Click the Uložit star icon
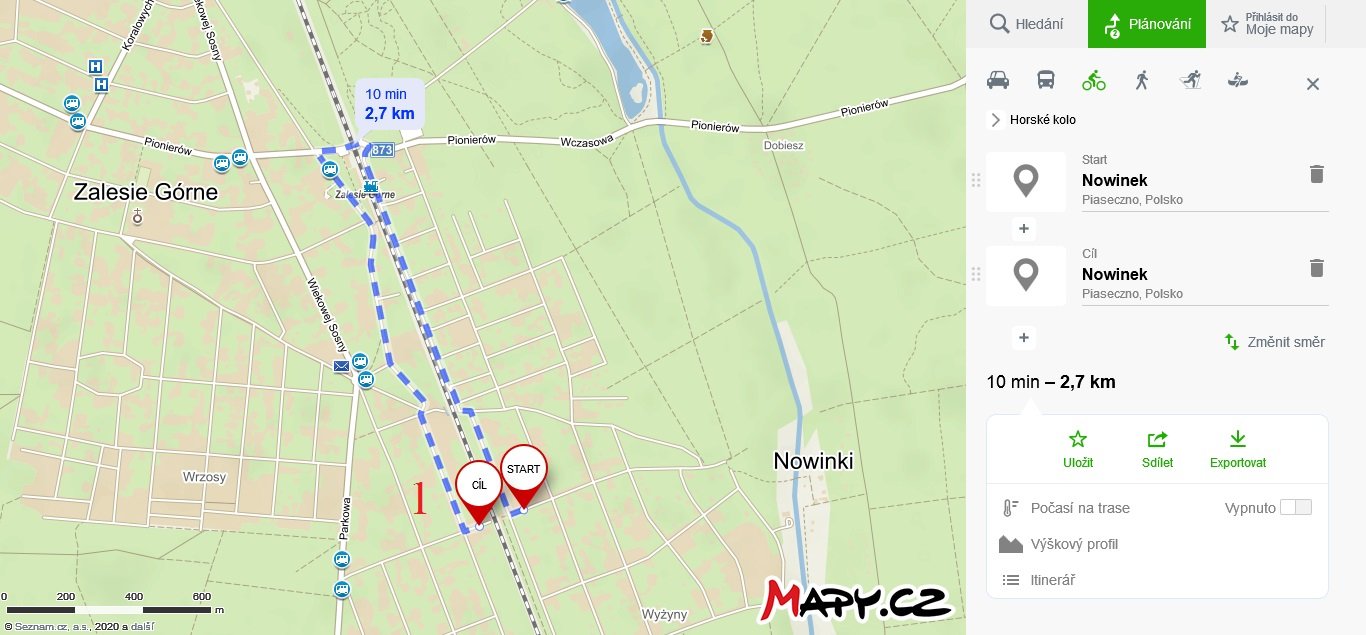1366x635 pixels. point(1078,439)
